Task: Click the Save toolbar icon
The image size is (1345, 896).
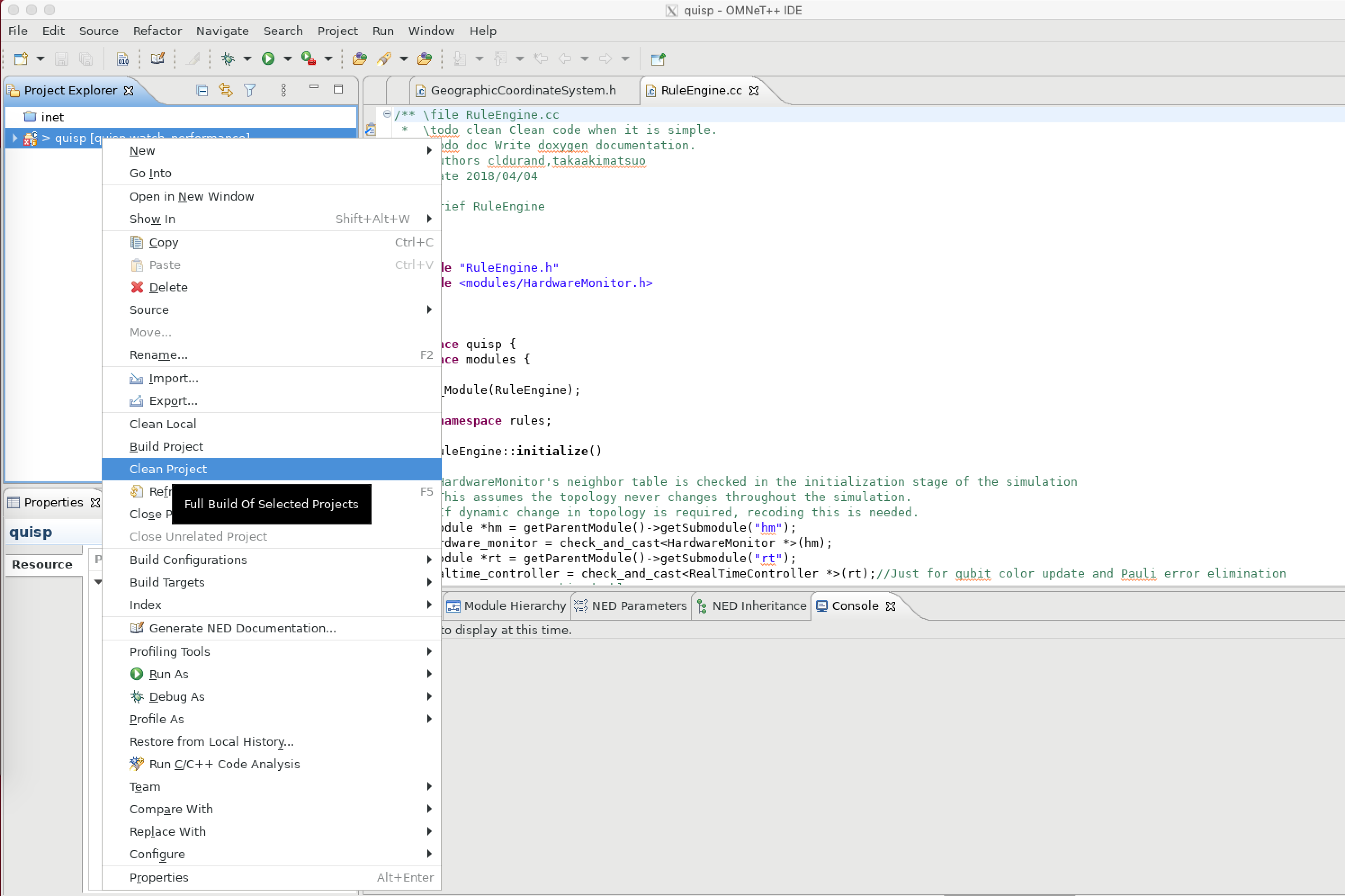Action: [62, 59]
